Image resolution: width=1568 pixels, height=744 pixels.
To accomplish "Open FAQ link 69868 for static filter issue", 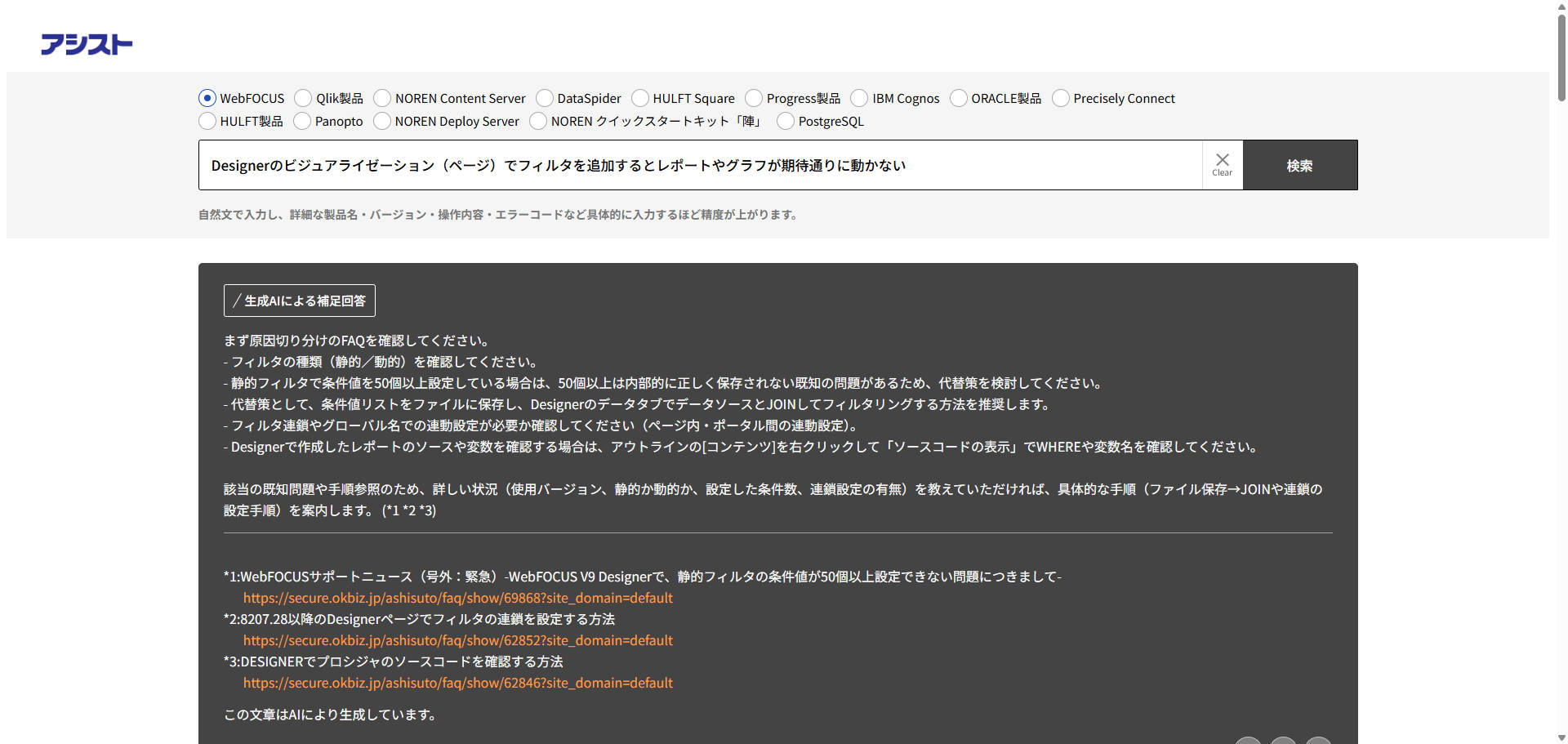I will pyautogui.click(x=458, y=598).
